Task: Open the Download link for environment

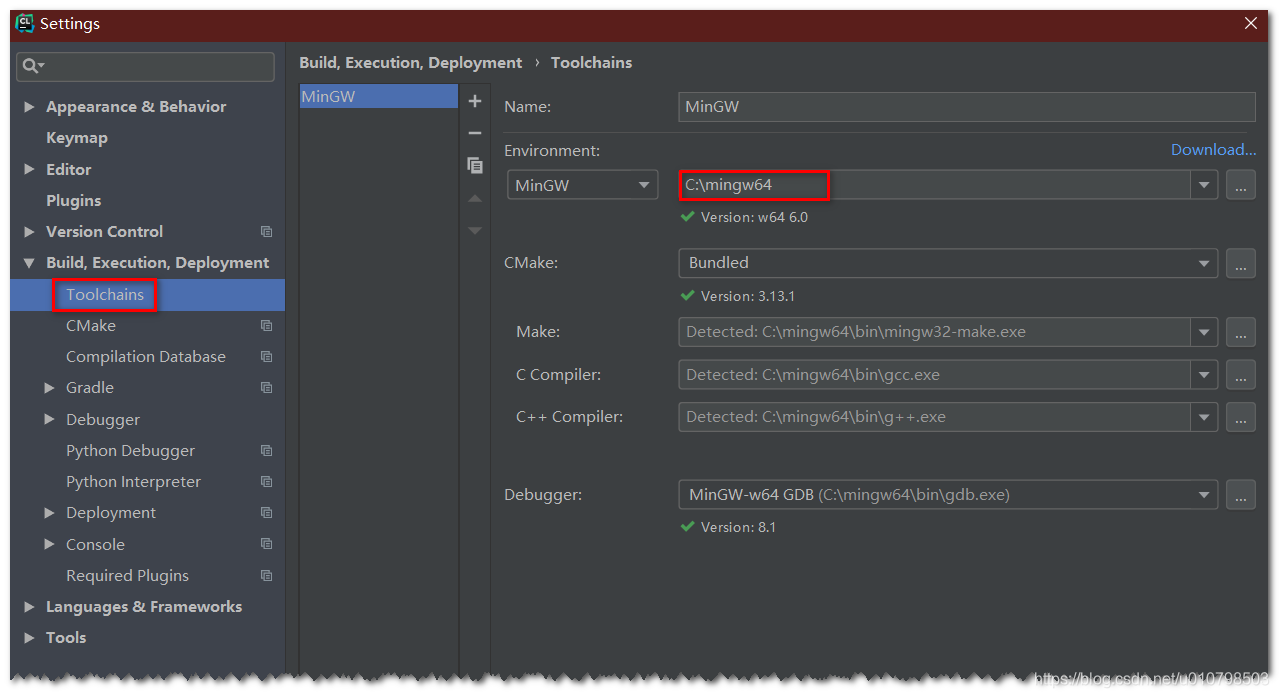Action: pyautogui.click(x=1213, y=150)
